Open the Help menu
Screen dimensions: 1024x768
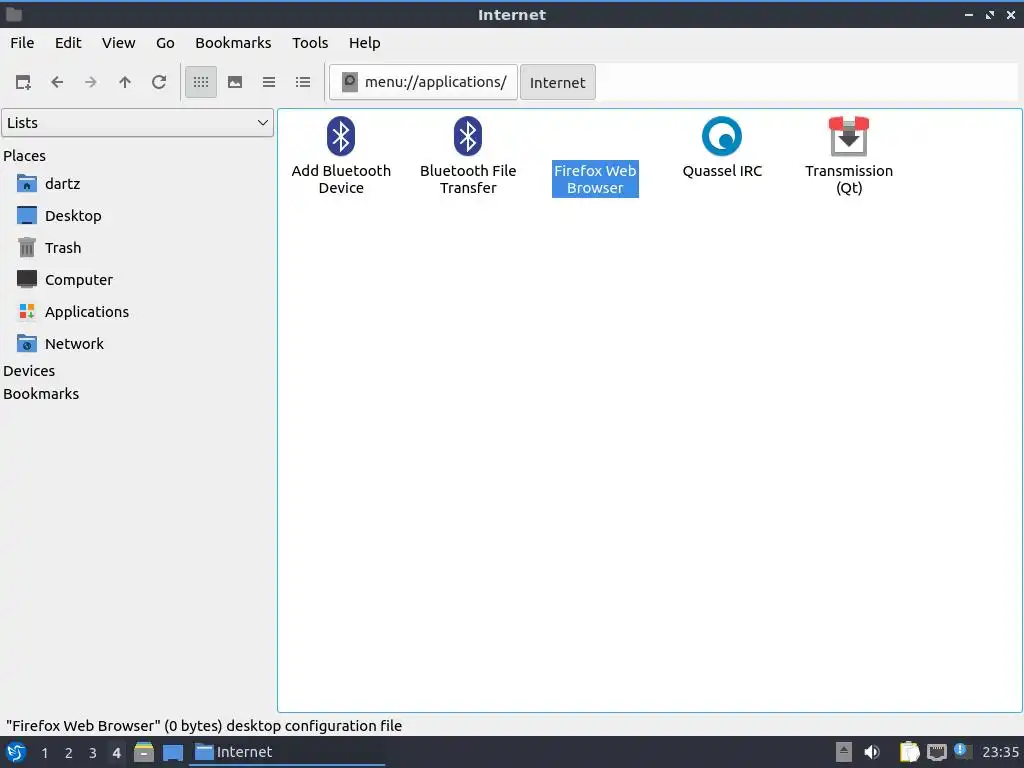pyautogui.click(x=364, y=43)
